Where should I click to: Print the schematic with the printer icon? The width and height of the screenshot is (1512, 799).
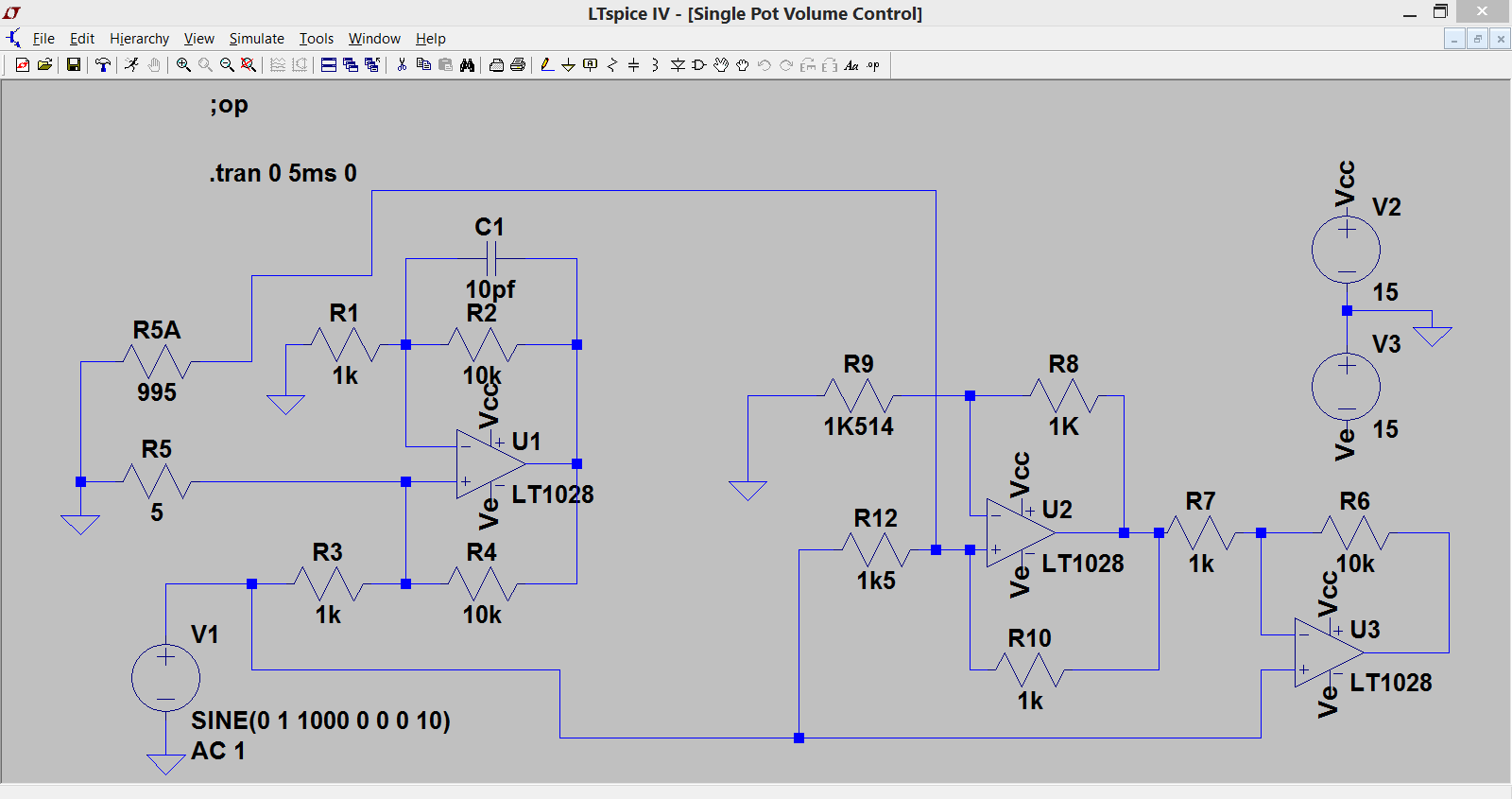(518, 65)
